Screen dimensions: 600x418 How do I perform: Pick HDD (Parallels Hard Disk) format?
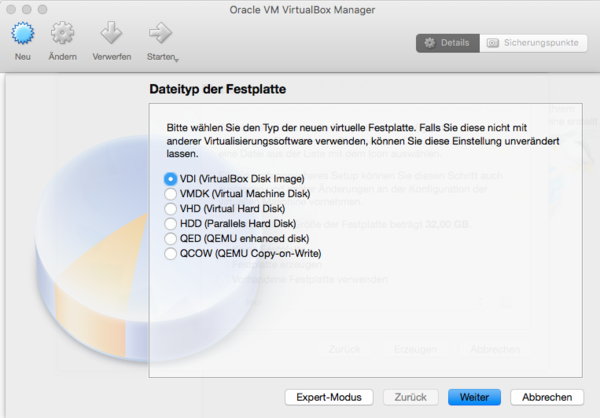click(x=171, y=223)
